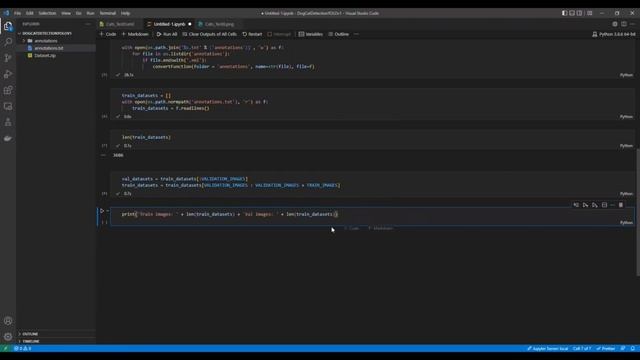Open the Accounts icon in activity bar
640x360 pixels.
tap(8, 321)
